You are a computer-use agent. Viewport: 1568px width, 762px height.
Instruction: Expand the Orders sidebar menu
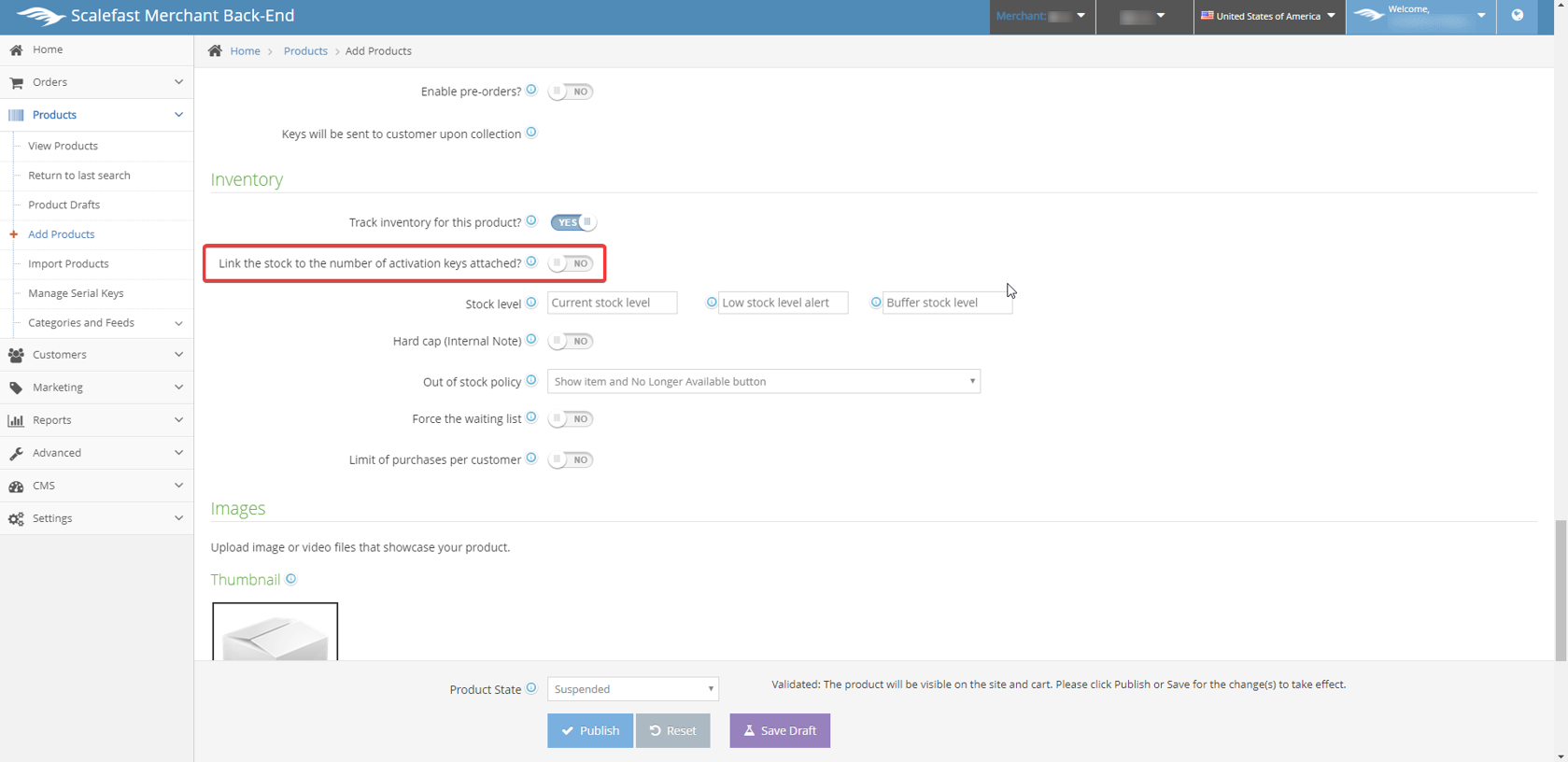point(96,82)
